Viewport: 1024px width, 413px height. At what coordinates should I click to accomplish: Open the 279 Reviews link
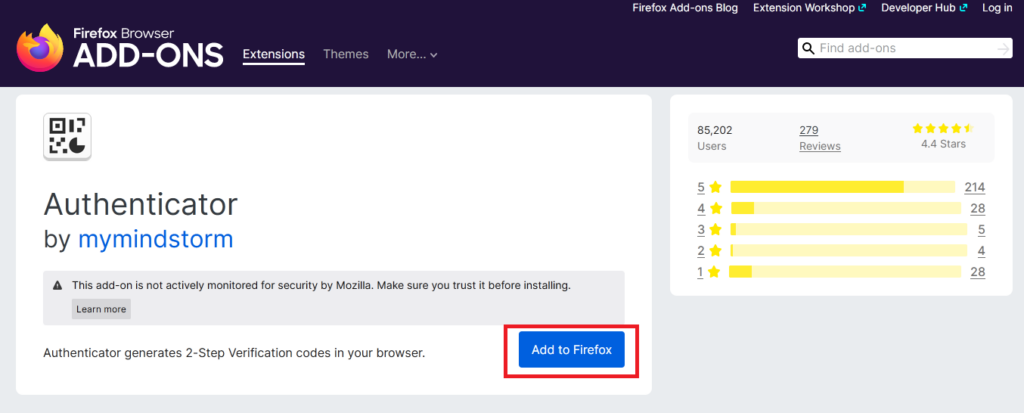[x=819, y=138]
